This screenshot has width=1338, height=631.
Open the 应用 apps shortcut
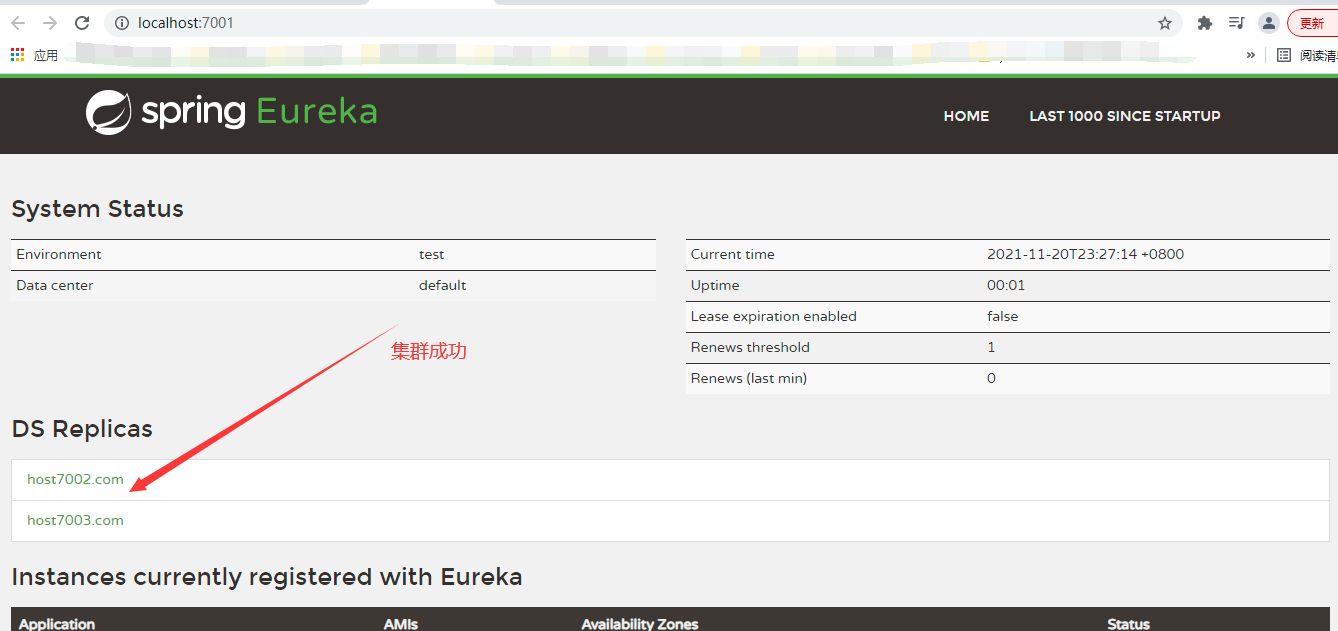tap(35, 55)
